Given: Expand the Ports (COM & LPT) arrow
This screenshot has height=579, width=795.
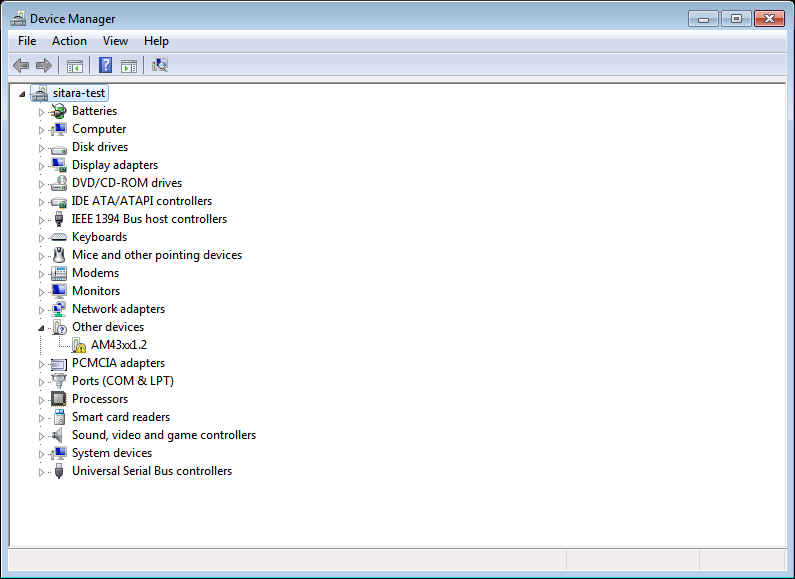Looking at the screenshot, I should point(42,382).
